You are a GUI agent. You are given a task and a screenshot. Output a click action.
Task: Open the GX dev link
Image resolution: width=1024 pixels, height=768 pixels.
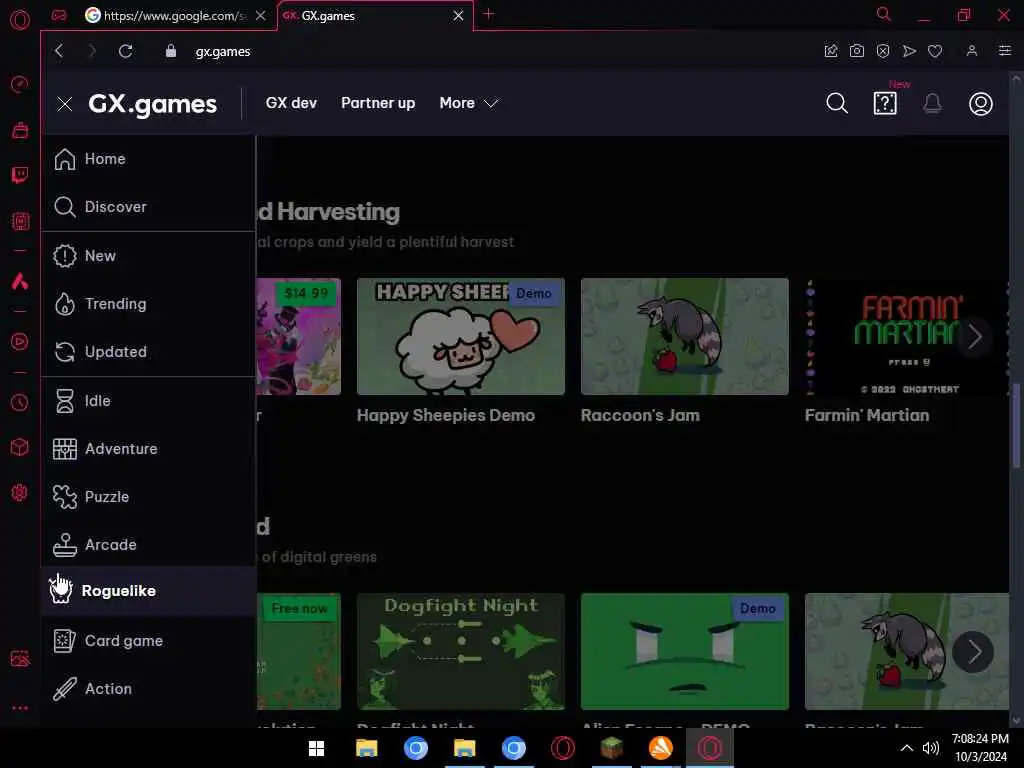(x=291, y=103)
